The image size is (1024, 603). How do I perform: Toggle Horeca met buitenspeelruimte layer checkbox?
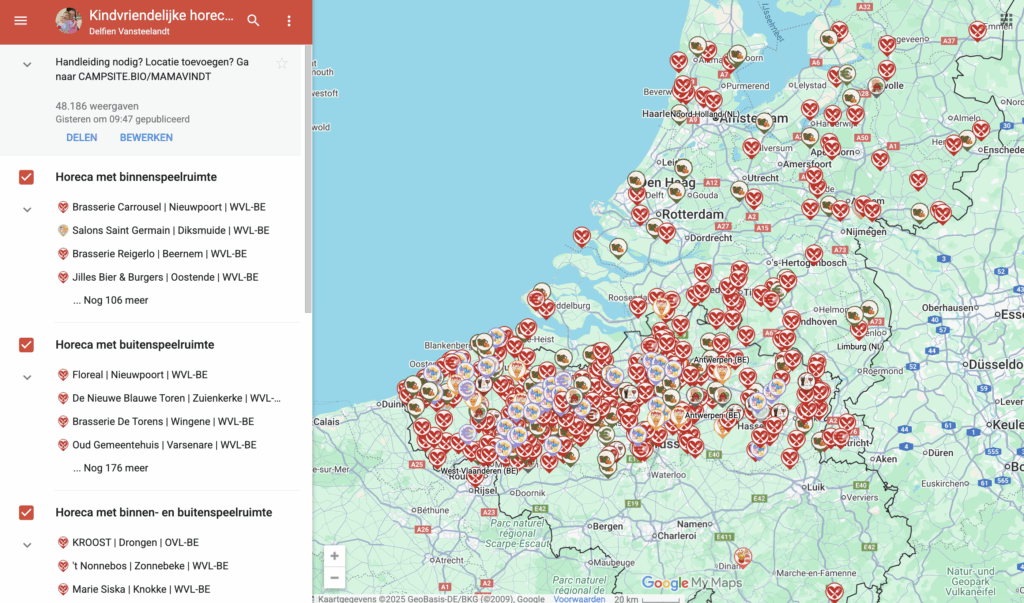pyautogui.click(x=27, y=345)
